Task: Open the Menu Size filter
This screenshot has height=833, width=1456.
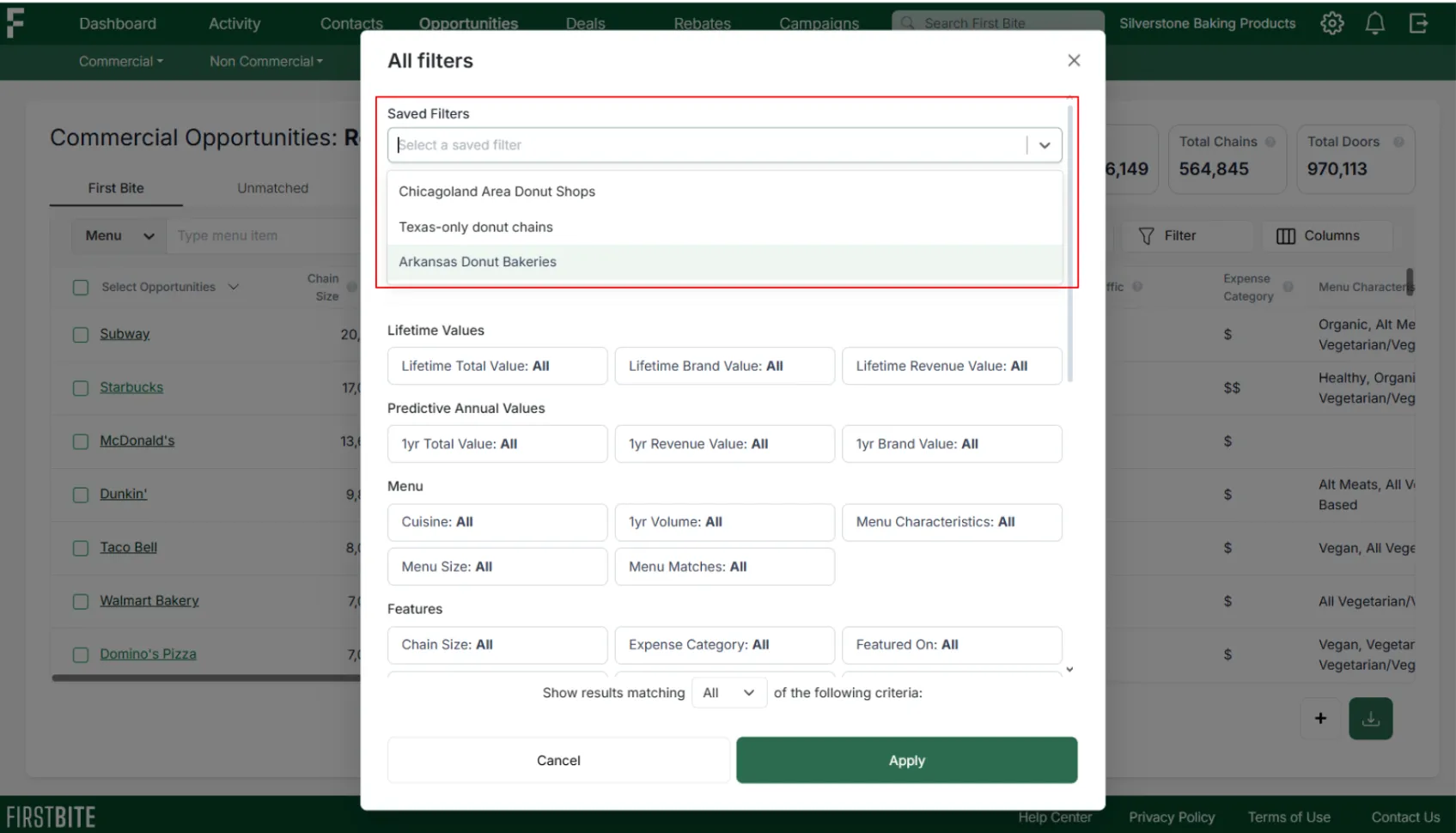Action: pyautogui.click(x=497, y=567)
